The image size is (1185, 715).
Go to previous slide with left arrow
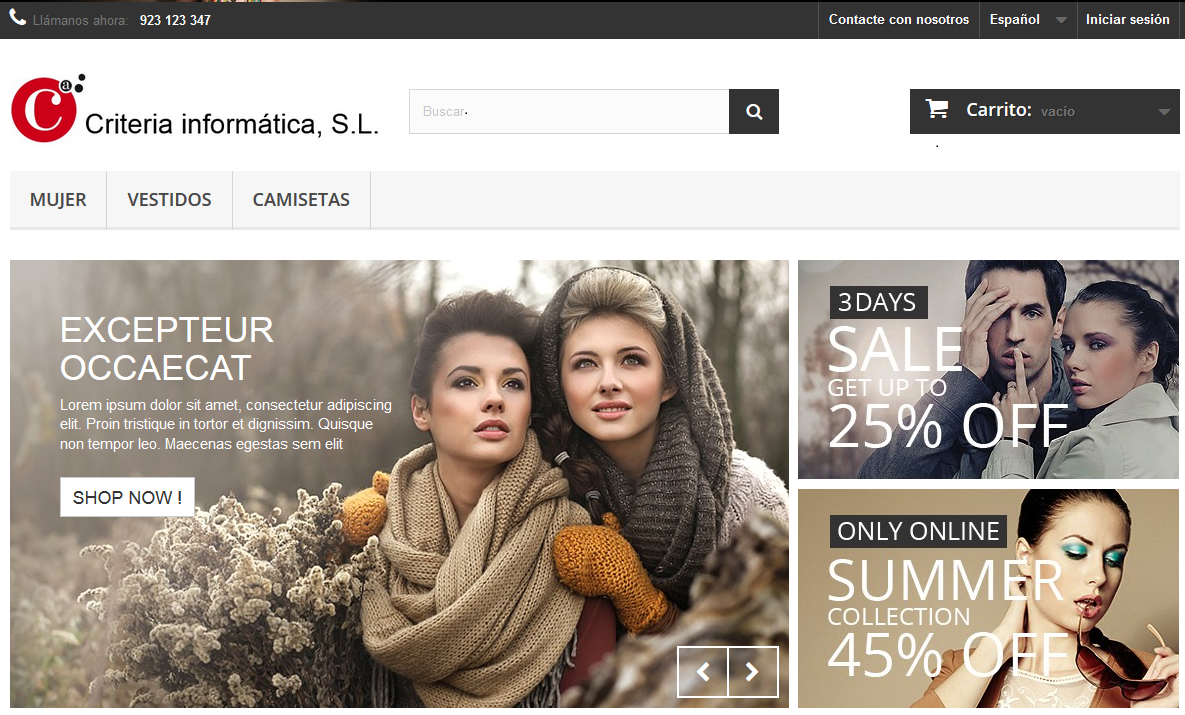point(703,671)
